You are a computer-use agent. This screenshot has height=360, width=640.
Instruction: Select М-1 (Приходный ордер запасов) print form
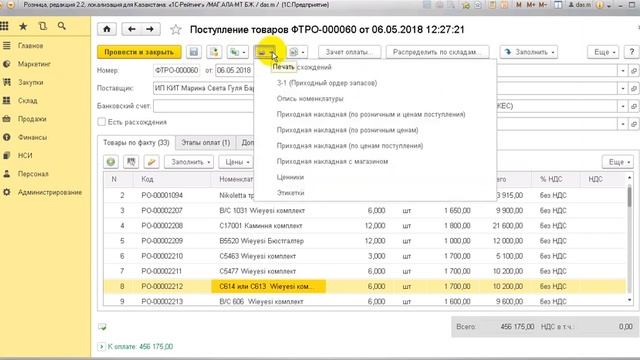(327, 83)
